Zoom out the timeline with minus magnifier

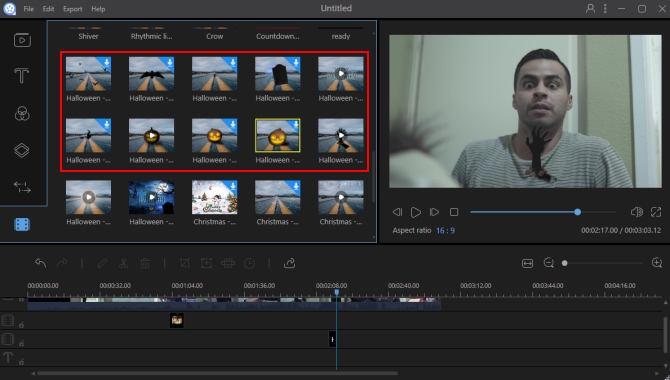point(549,263)
